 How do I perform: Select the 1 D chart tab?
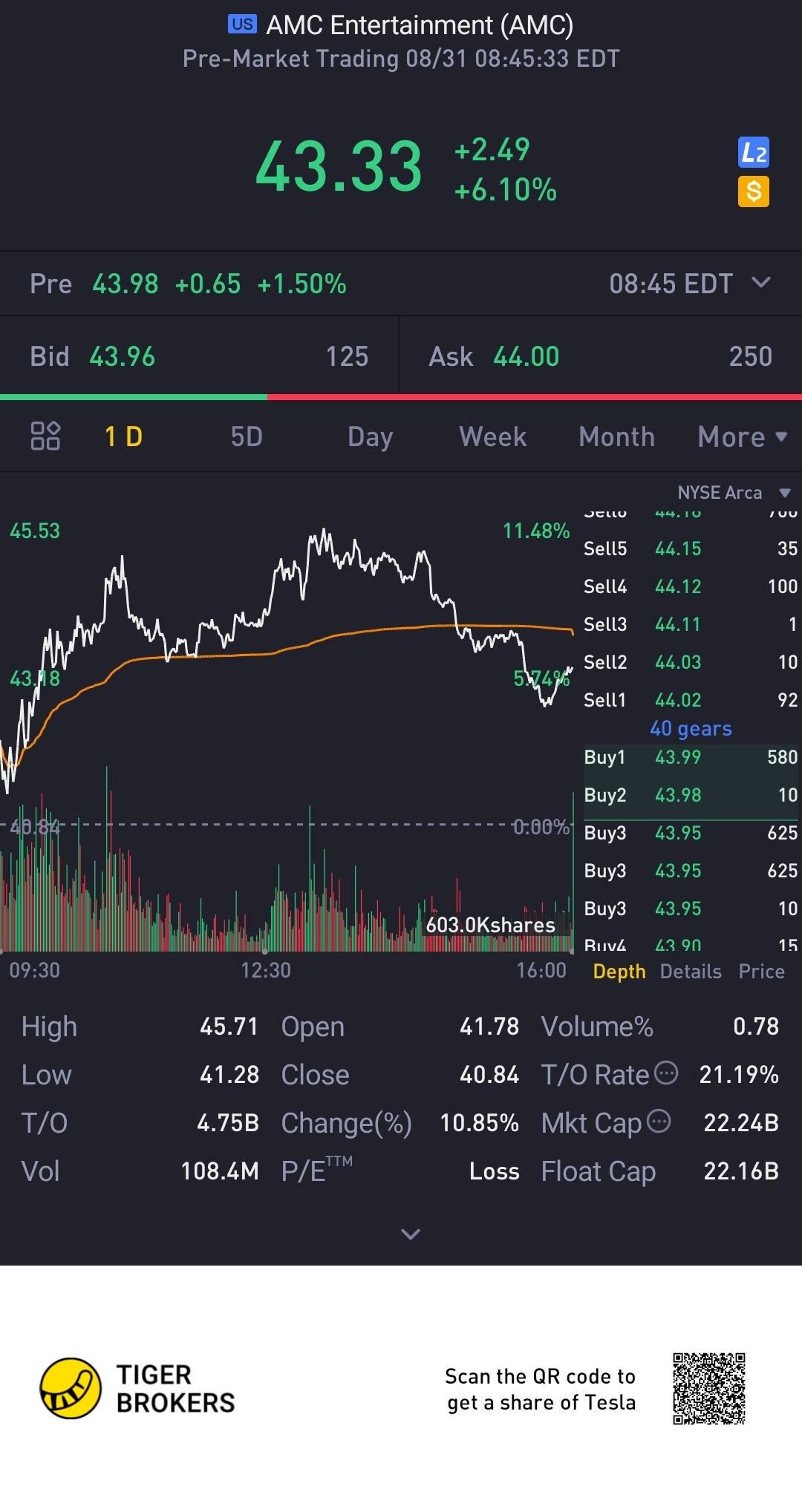[x=123, y=437]
